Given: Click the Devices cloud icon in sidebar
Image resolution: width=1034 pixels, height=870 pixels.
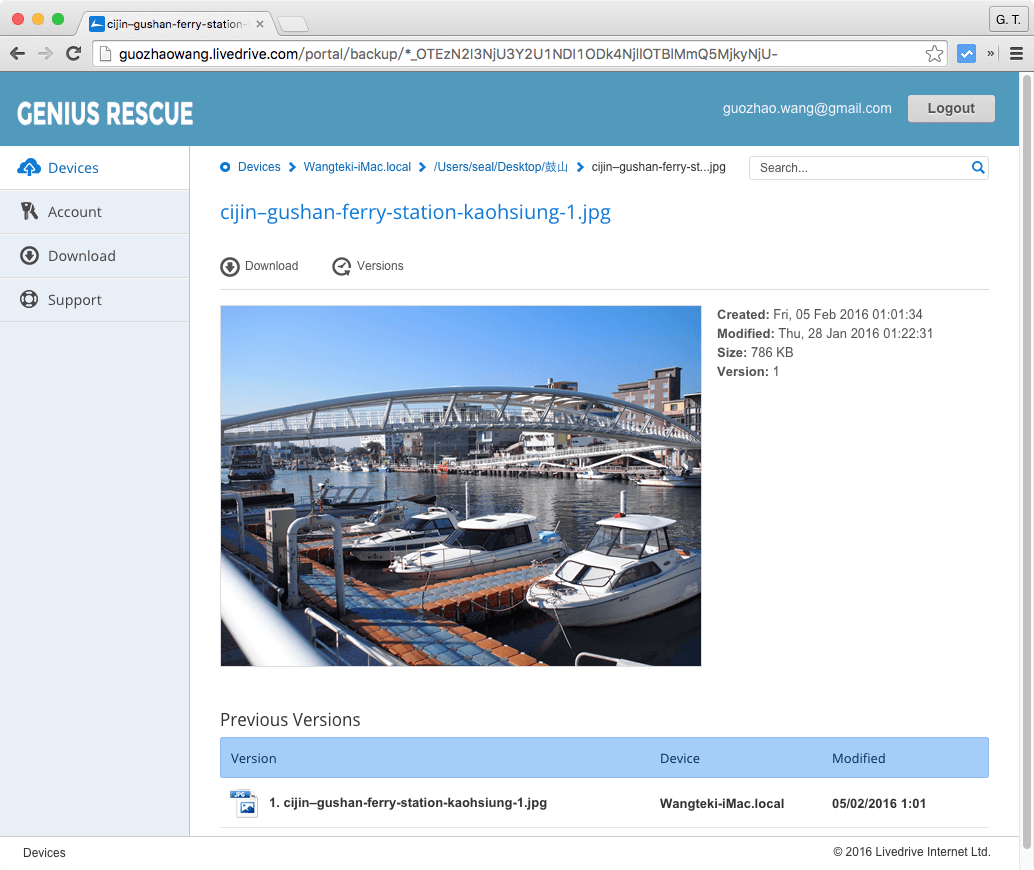Looking at the screenshot, I should click(x=29, y=168).
